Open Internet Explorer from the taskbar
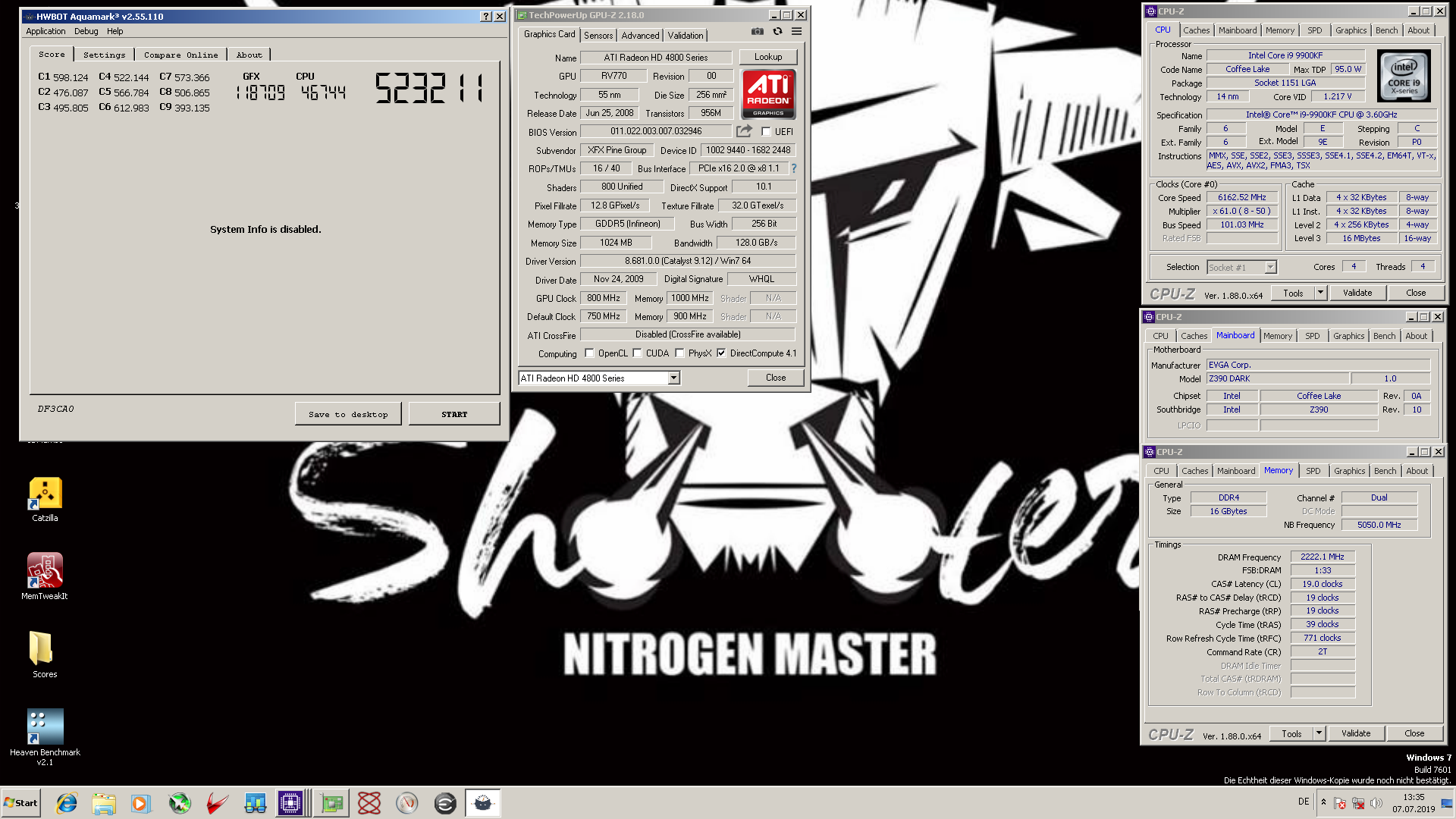The height and width of the screenshot is (819, 1456). (67, 803)
